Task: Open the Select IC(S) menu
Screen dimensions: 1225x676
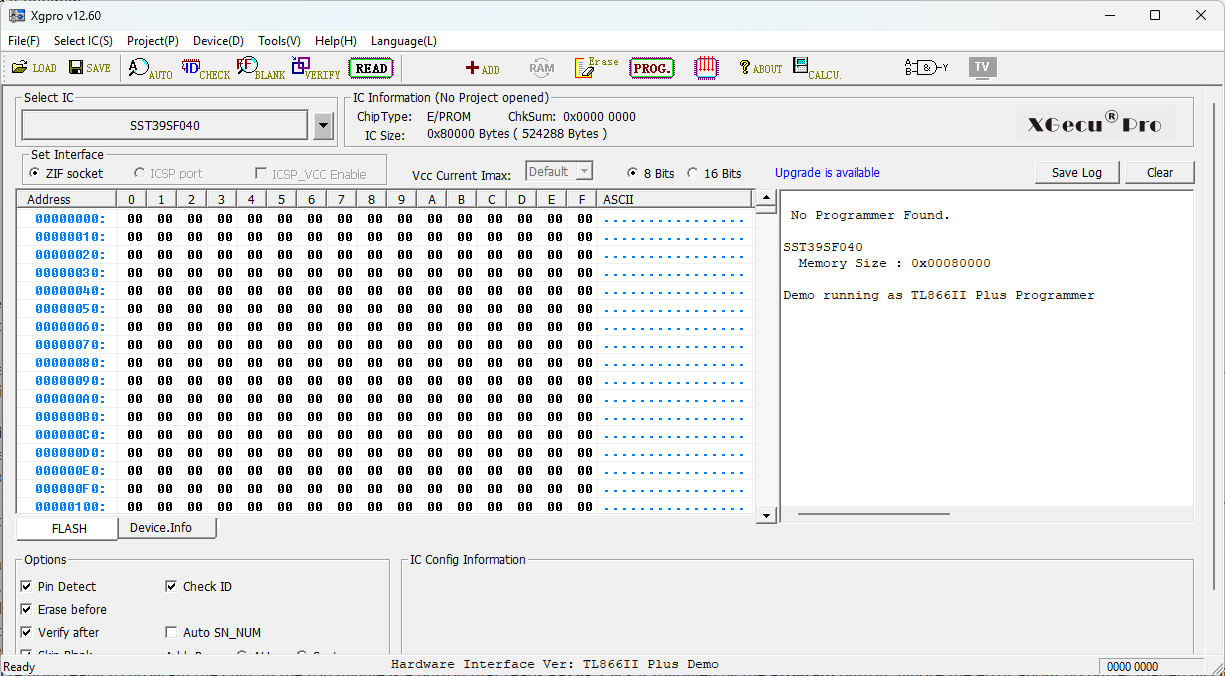Action: tap(83, 41)
